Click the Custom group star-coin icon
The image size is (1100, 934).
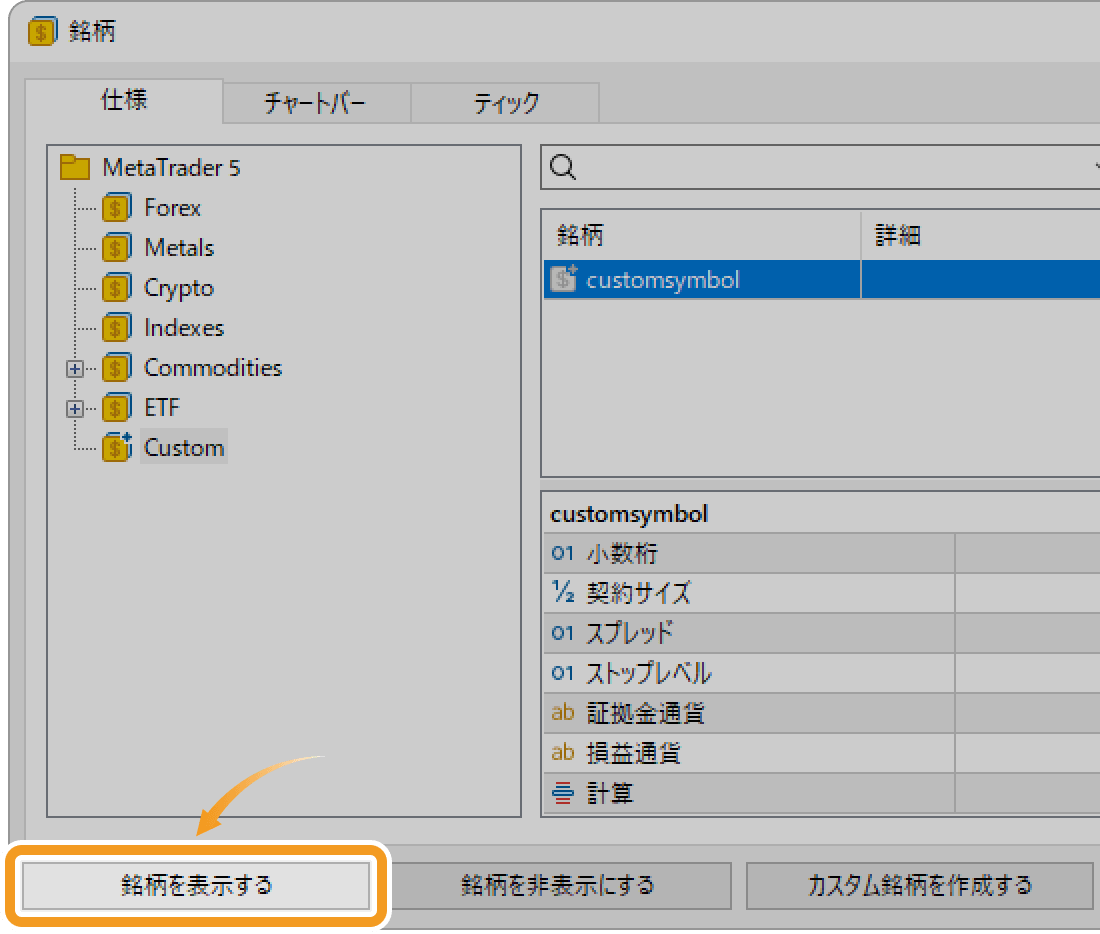pos(116,447)
